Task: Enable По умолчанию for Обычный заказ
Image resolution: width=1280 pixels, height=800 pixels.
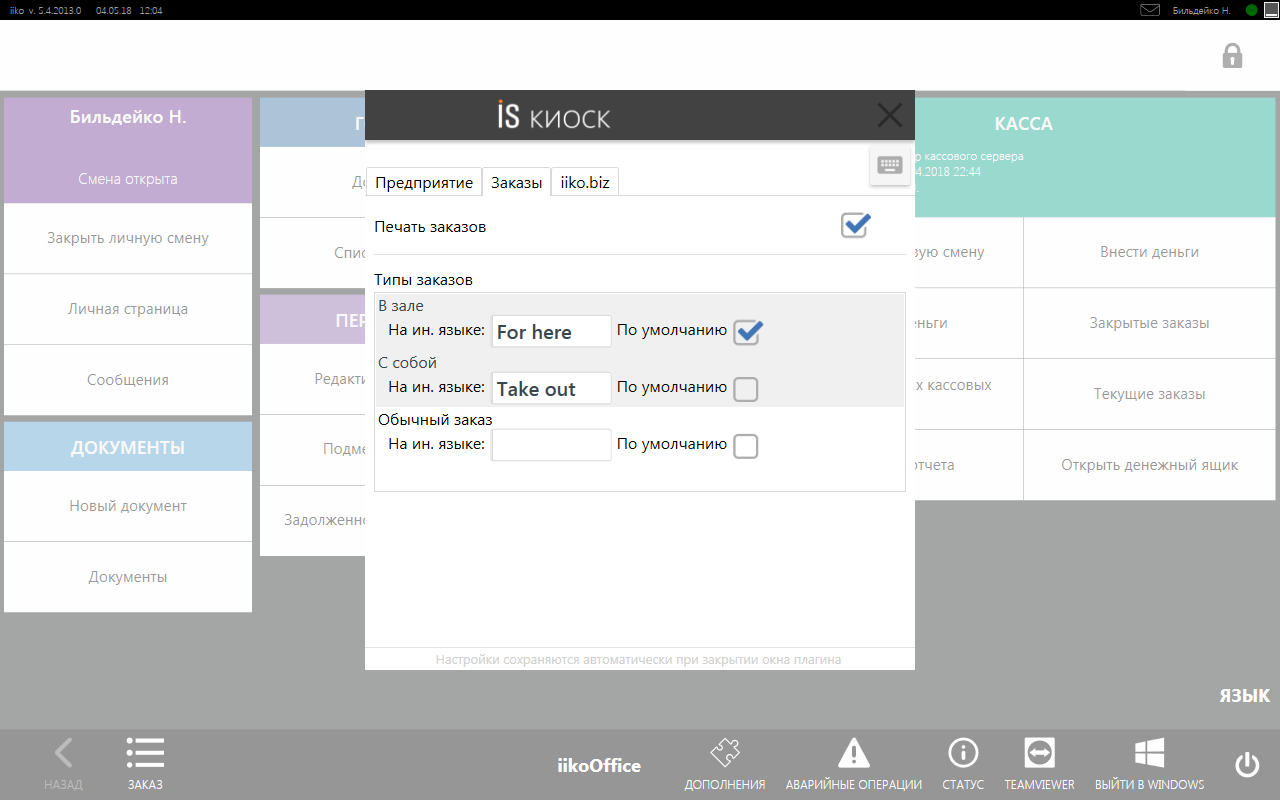Action: 746,446
